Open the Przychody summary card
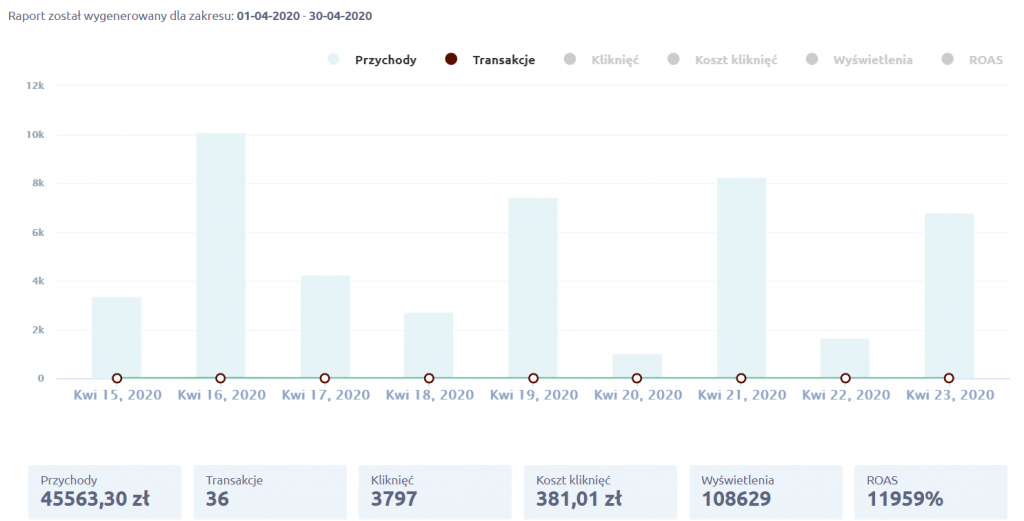 click(104, 491)
